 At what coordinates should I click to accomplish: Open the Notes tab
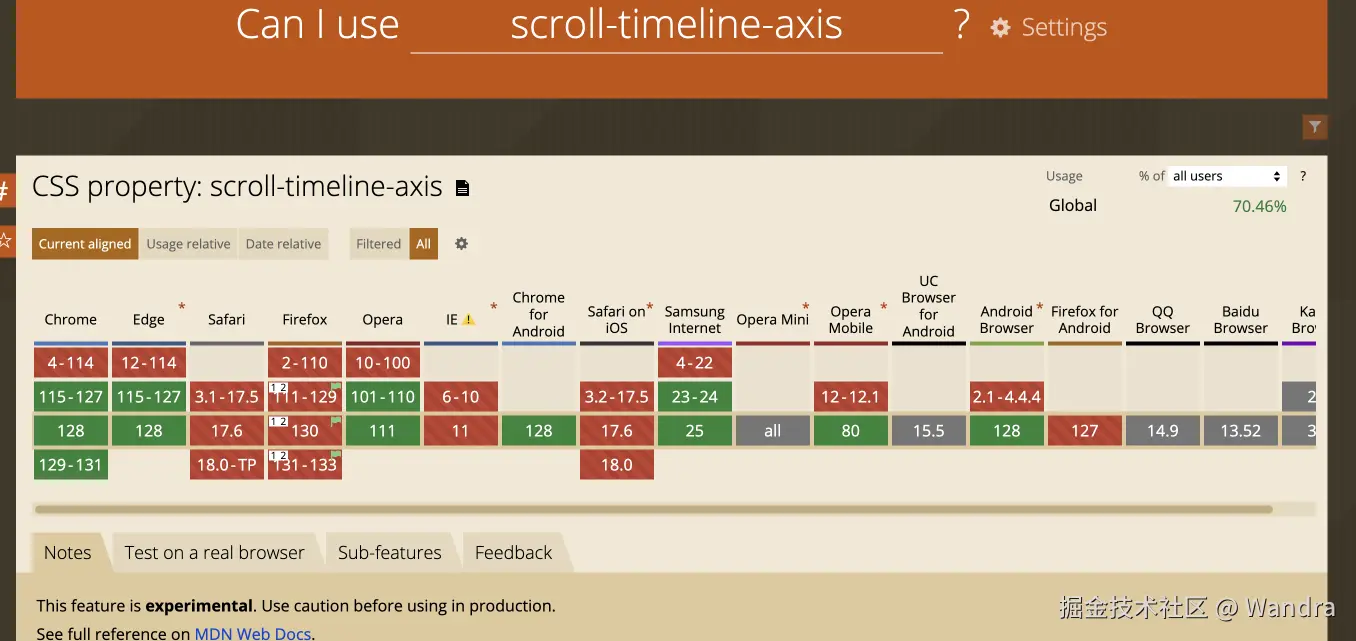(67, 553)
